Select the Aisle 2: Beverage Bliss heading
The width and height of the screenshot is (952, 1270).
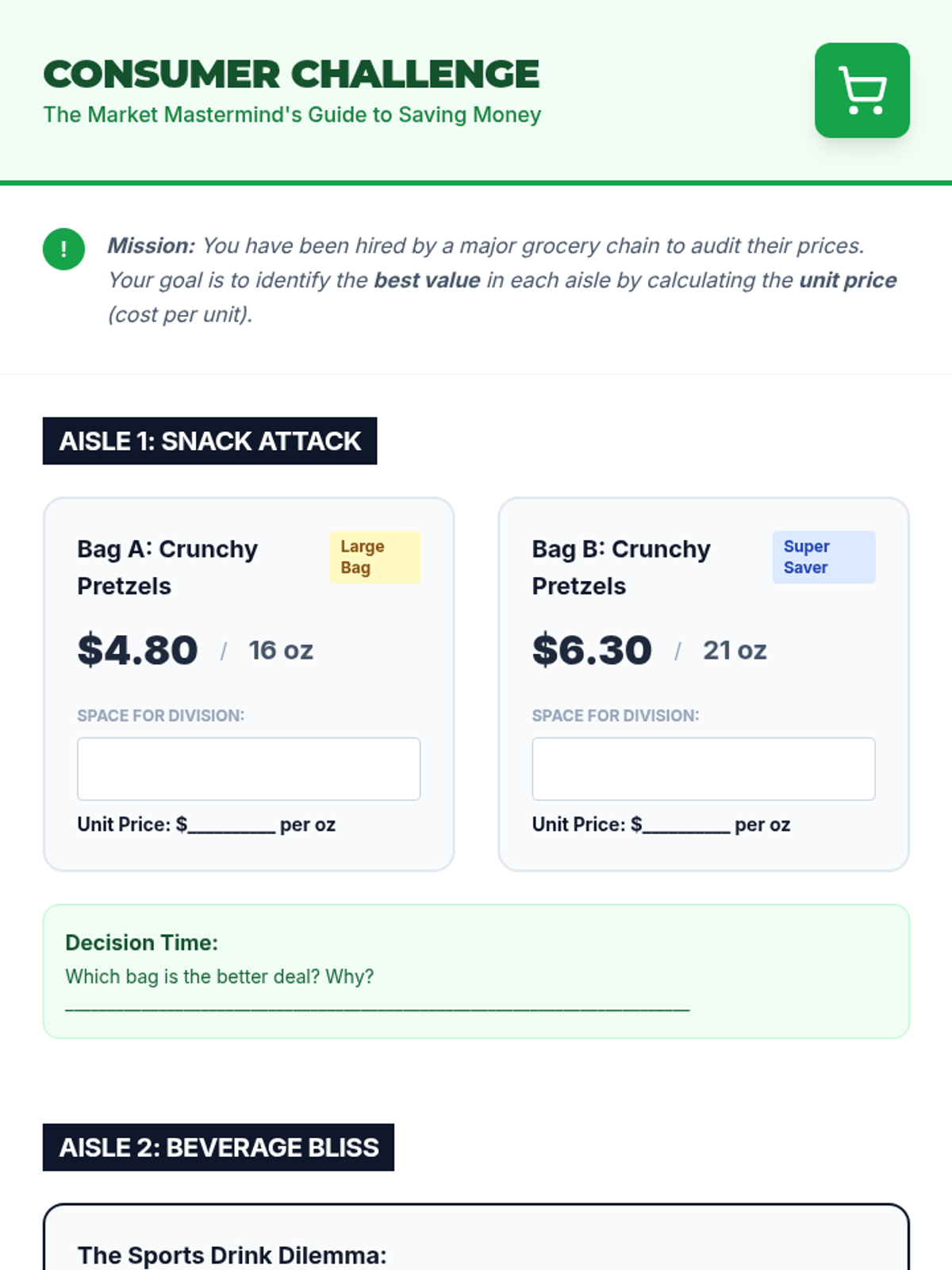(218, 1147)
